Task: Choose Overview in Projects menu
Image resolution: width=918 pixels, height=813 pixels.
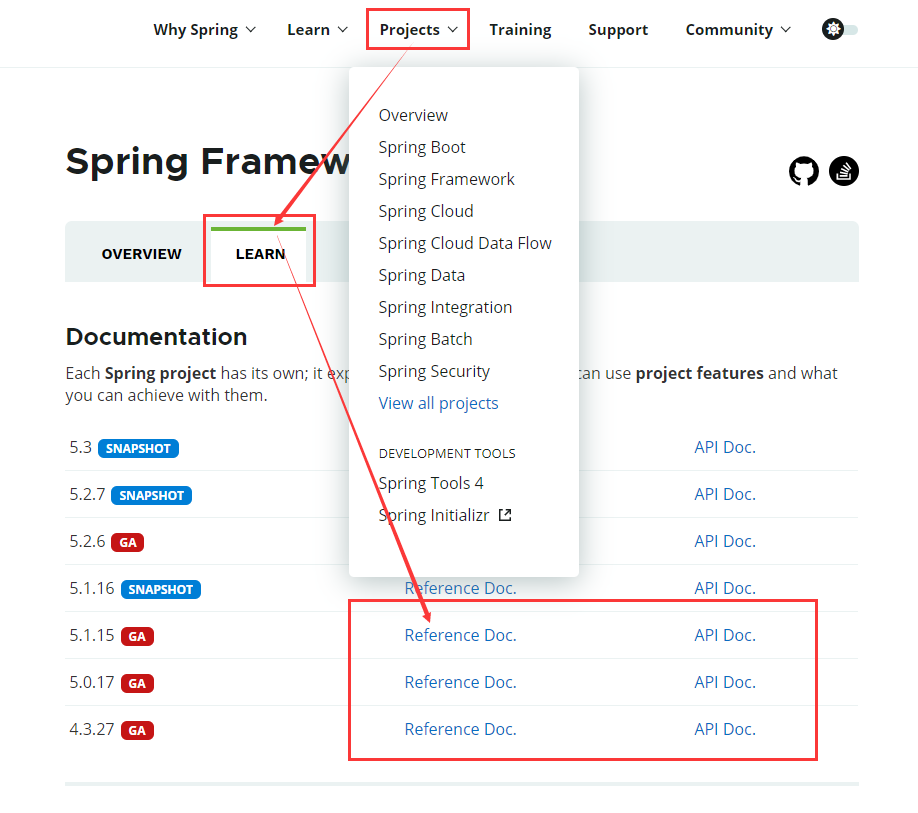Action: tap(413, 115)
